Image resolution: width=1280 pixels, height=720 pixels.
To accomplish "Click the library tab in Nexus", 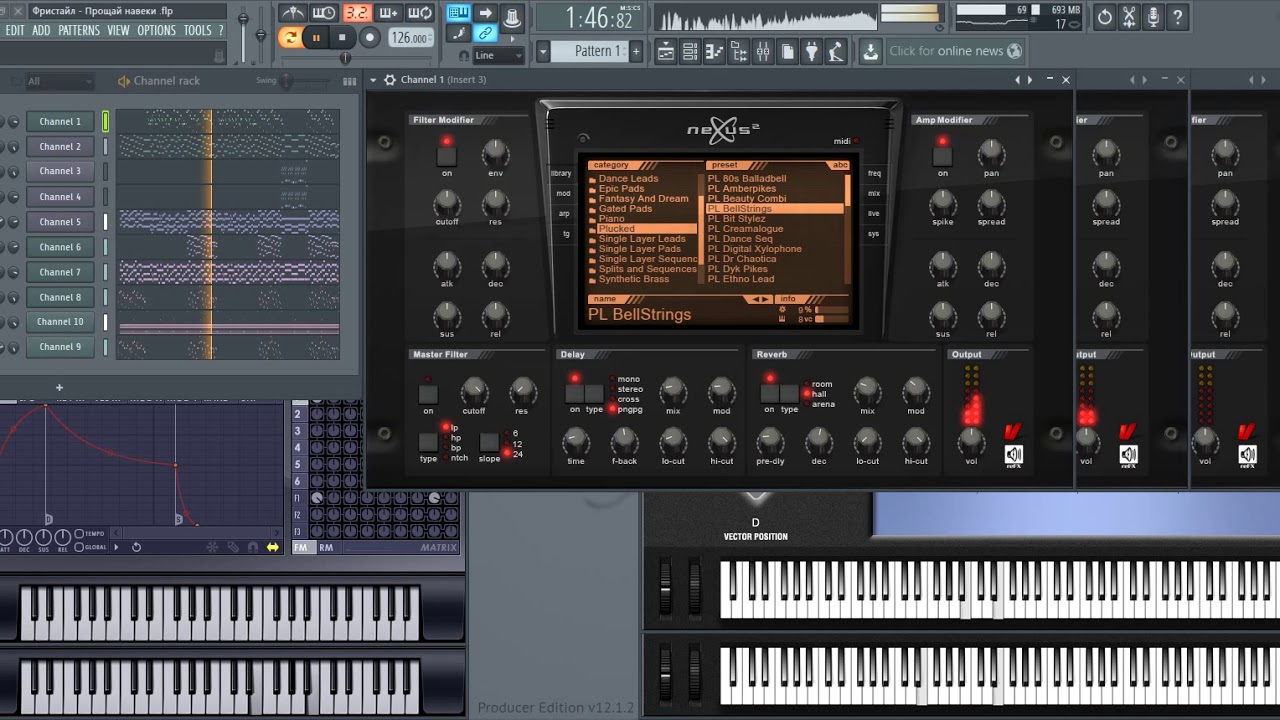I will (x=561, y=173).
